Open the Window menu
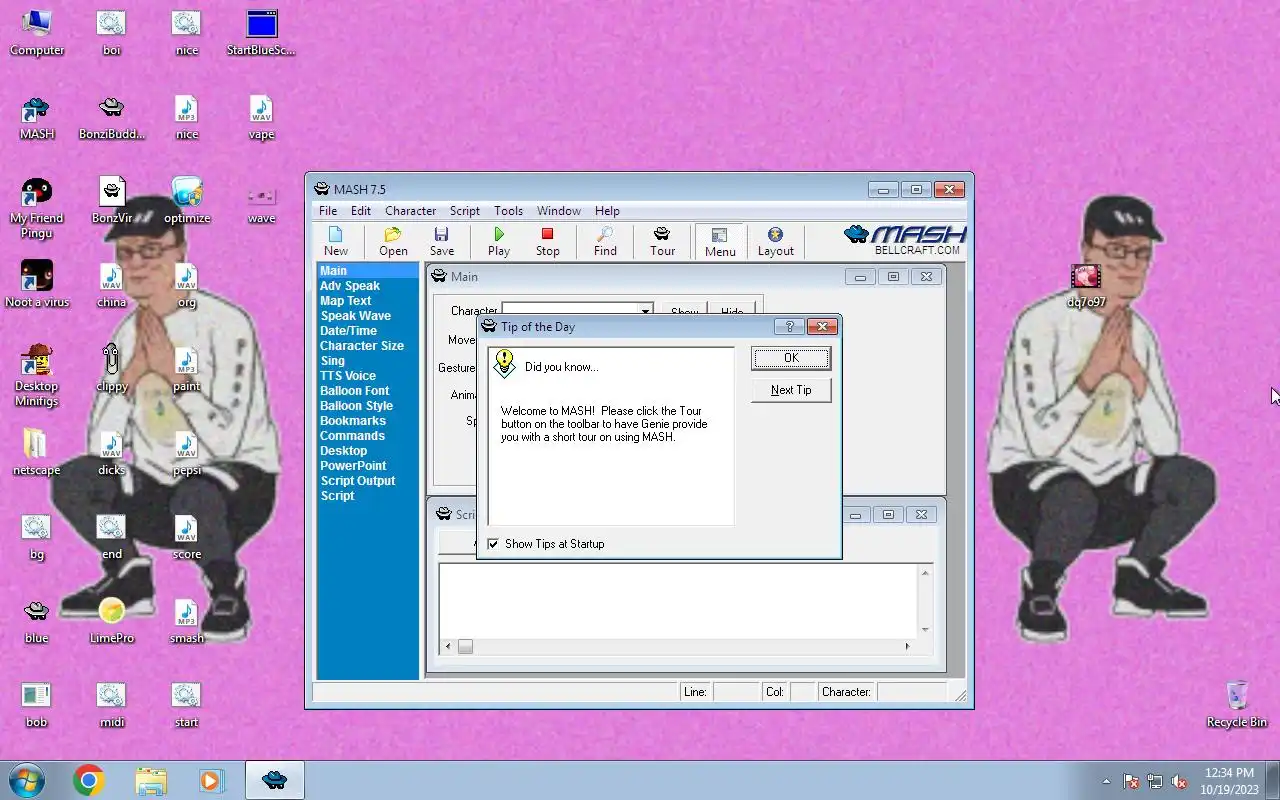 pyautogui.click(x=559, y=211)
